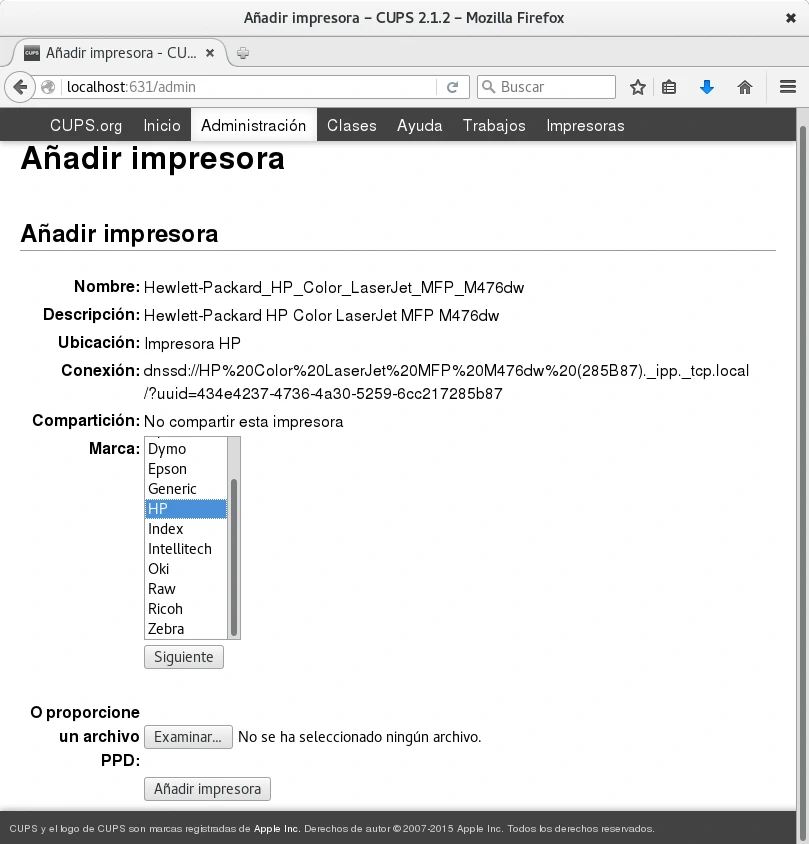Image resolution: width=809 pixels, height=844 pixels.
Task: Choose Generic from the Marca list
Action: click(172, 489)
